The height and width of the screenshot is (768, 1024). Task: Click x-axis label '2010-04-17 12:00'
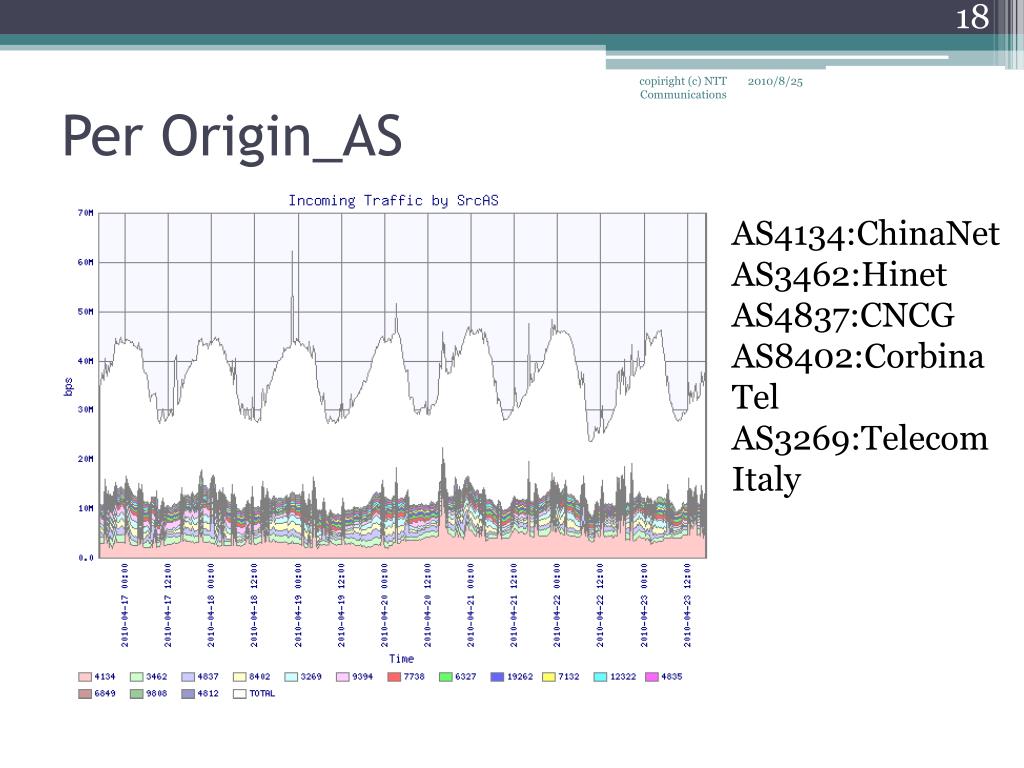click(168, 605)
